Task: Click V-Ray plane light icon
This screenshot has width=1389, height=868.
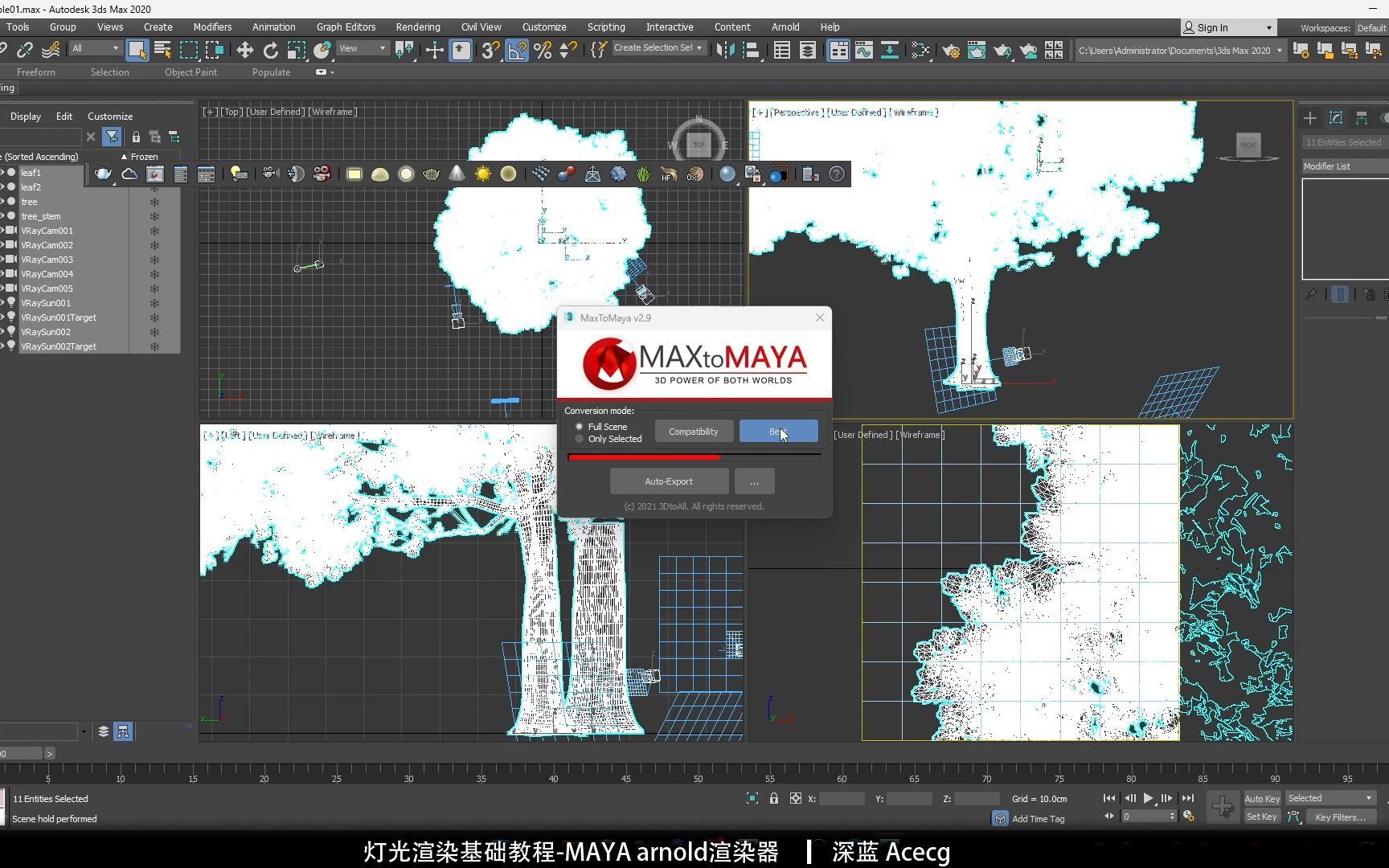Action: click(354, 174)
